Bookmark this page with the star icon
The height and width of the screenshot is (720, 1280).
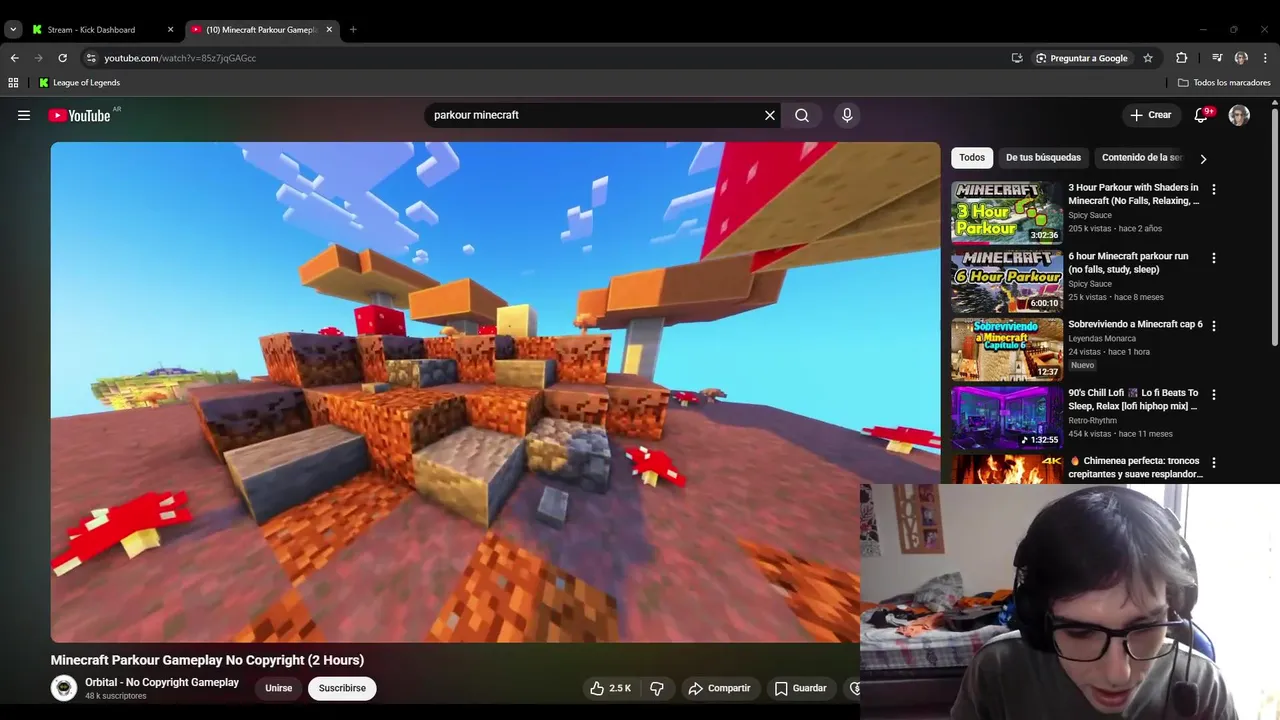coord(1148,58)
